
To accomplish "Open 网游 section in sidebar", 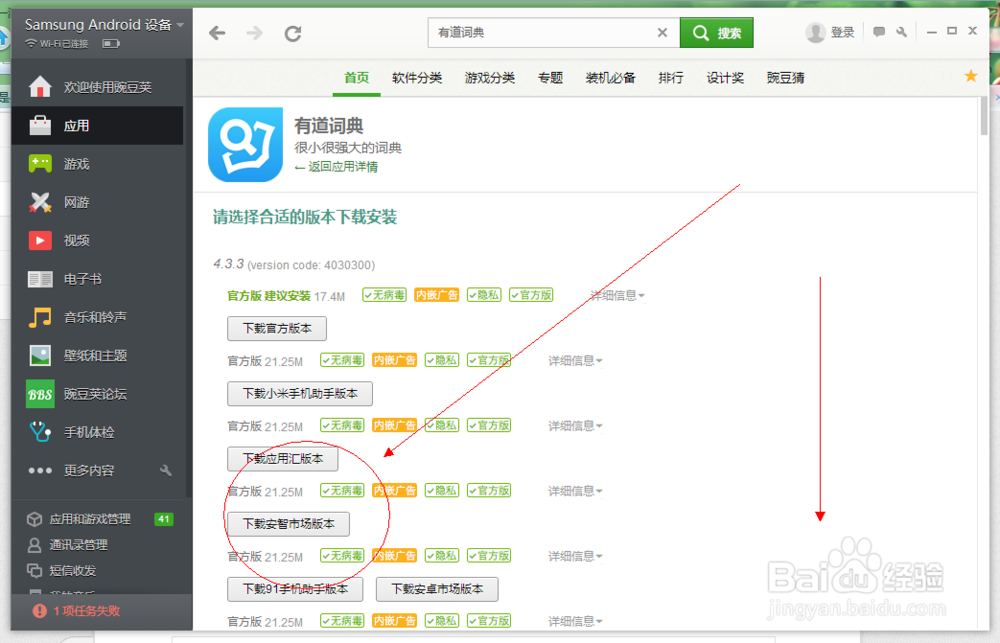I will (x=97, y=202).
